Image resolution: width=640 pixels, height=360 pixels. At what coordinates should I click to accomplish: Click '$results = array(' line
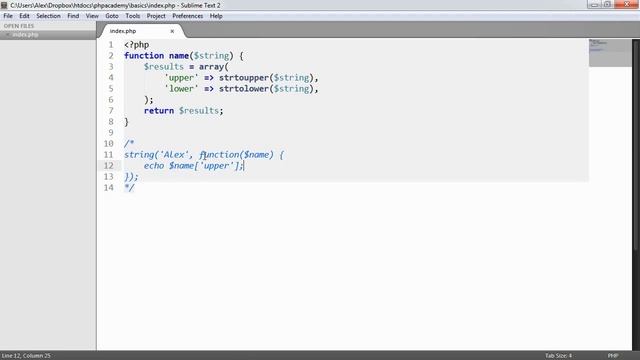[186, 67]
